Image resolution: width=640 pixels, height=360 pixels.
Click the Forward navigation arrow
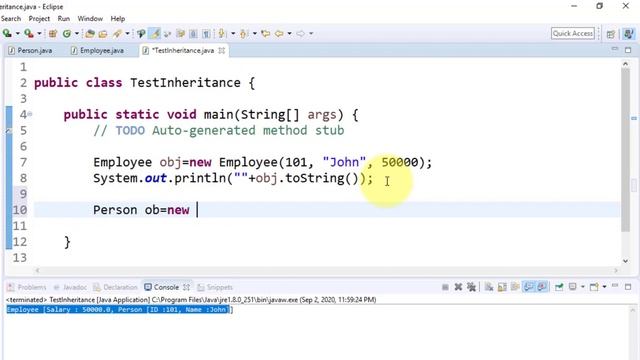[300, 33]
